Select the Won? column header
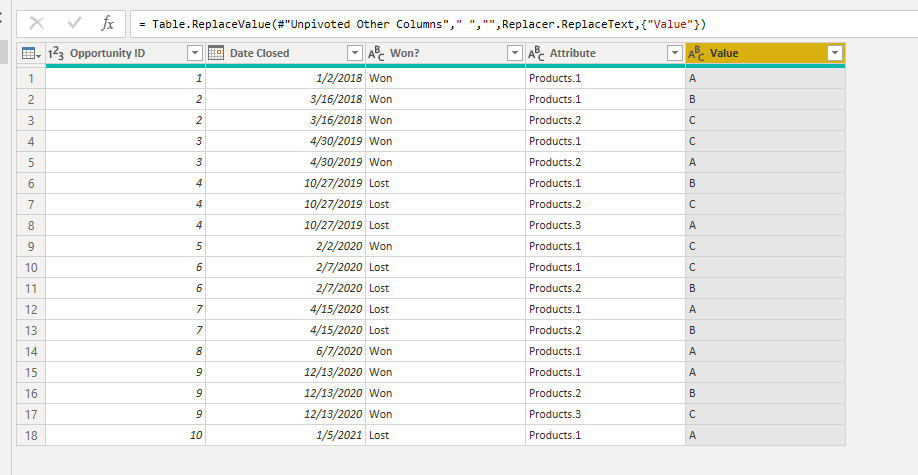Image resolution: width=918 pixels, height=475 pixels. coord(446,53)
